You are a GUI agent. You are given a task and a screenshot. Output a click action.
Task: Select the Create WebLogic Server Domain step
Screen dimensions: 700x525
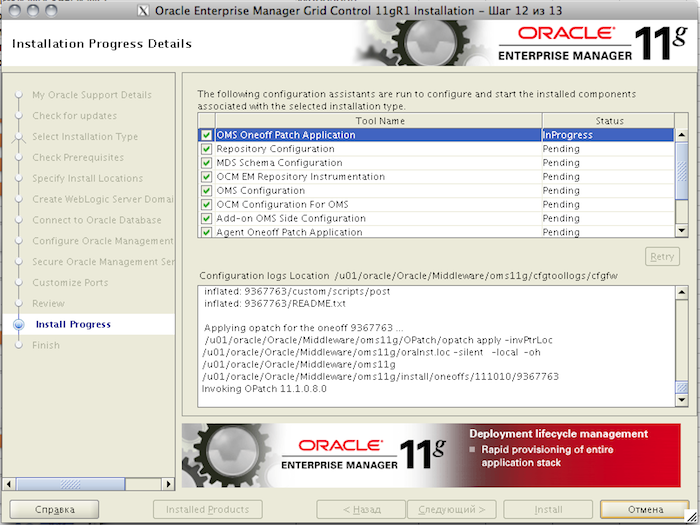103,199
